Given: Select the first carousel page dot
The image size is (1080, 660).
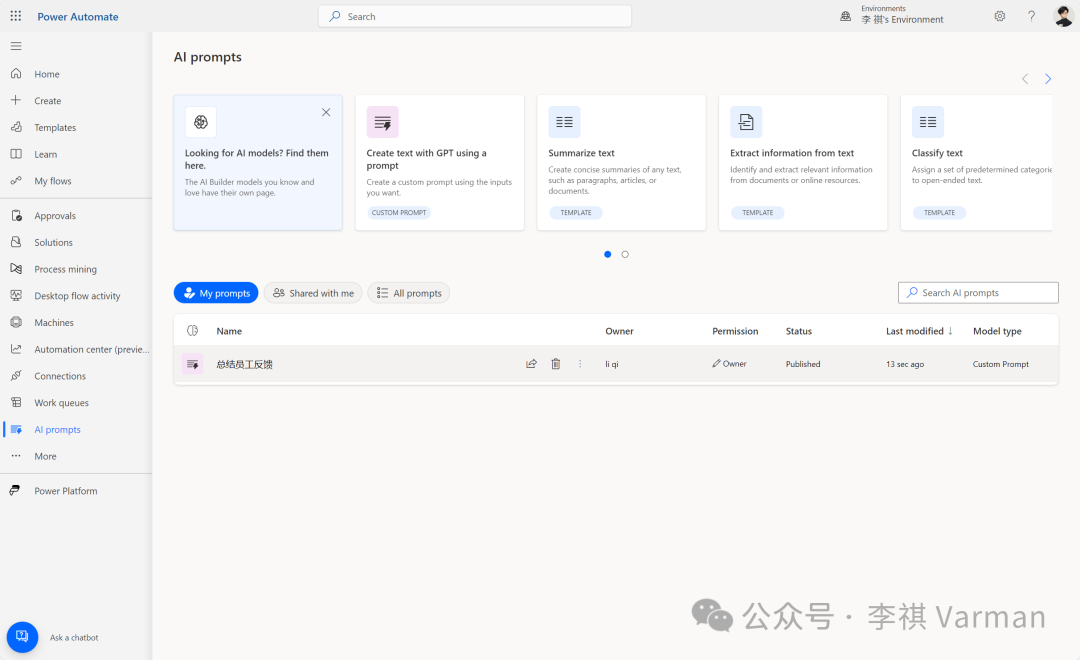Looking at the screenshot, I should coord(608,254).
